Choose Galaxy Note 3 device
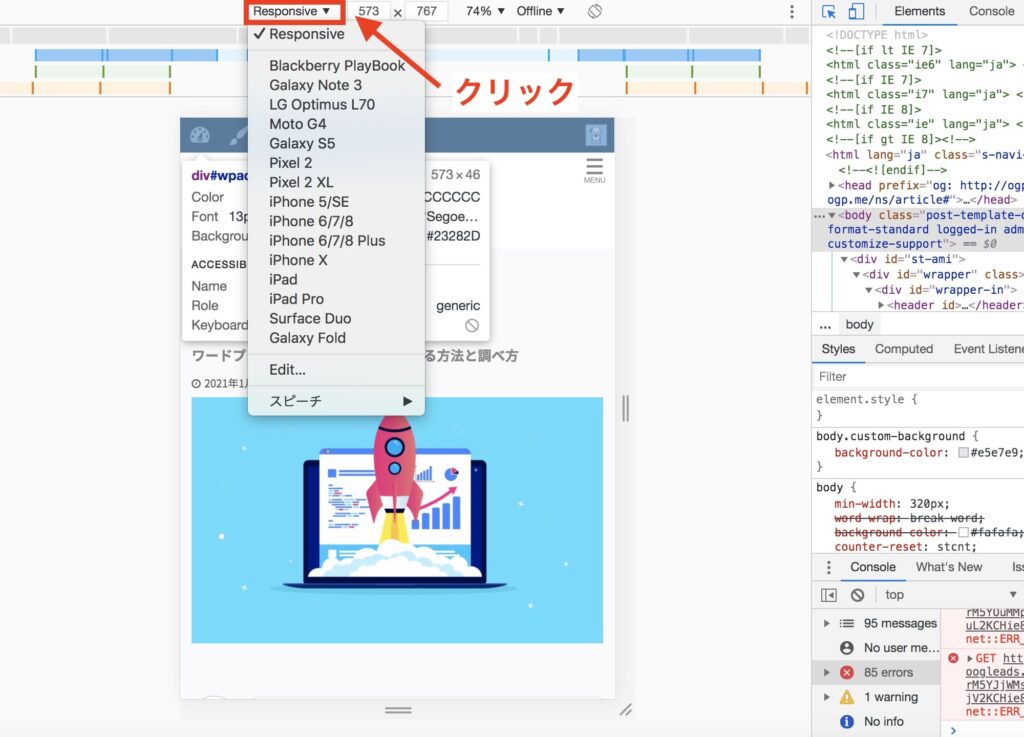The image size is (1024, 737). (336, 85)
